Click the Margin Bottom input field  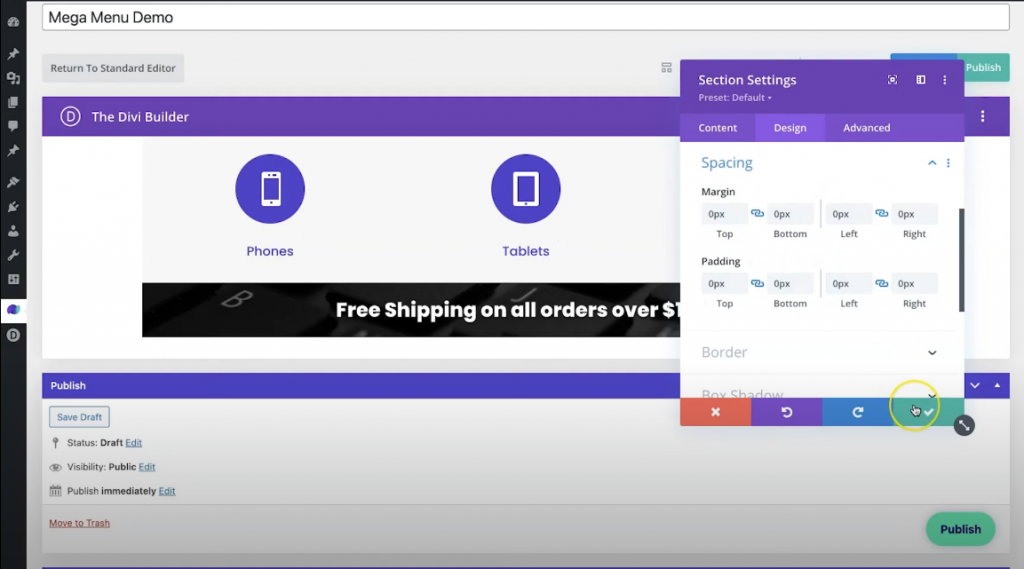point(790,214)
